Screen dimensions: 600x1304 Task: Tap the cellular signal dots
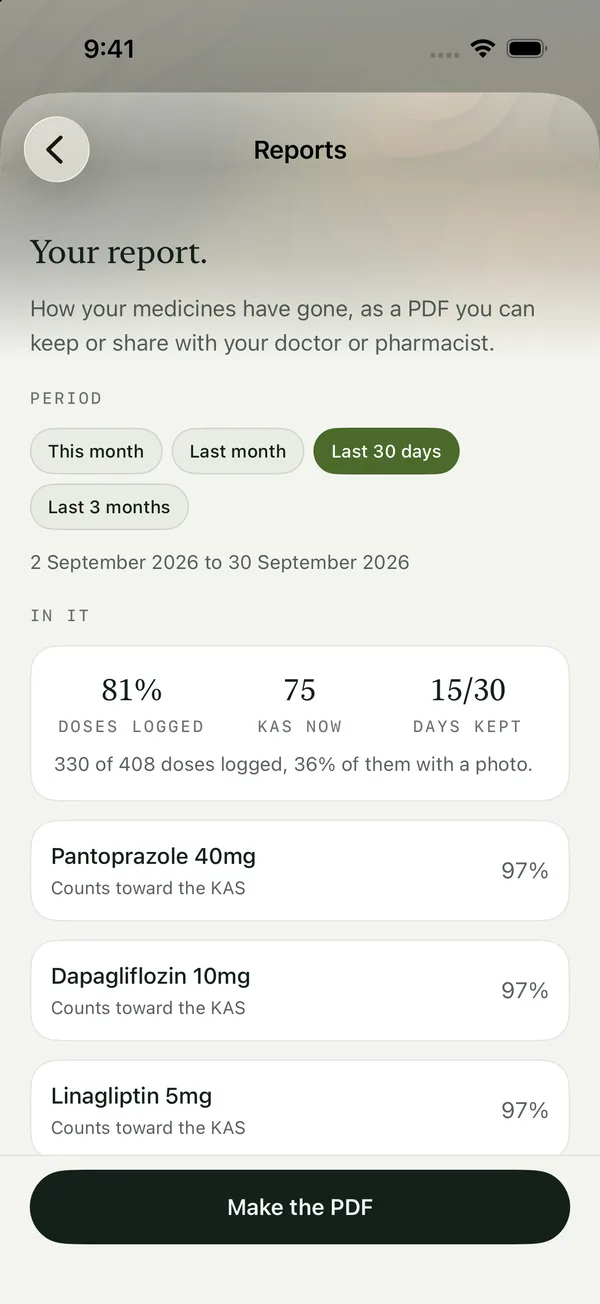445,54
